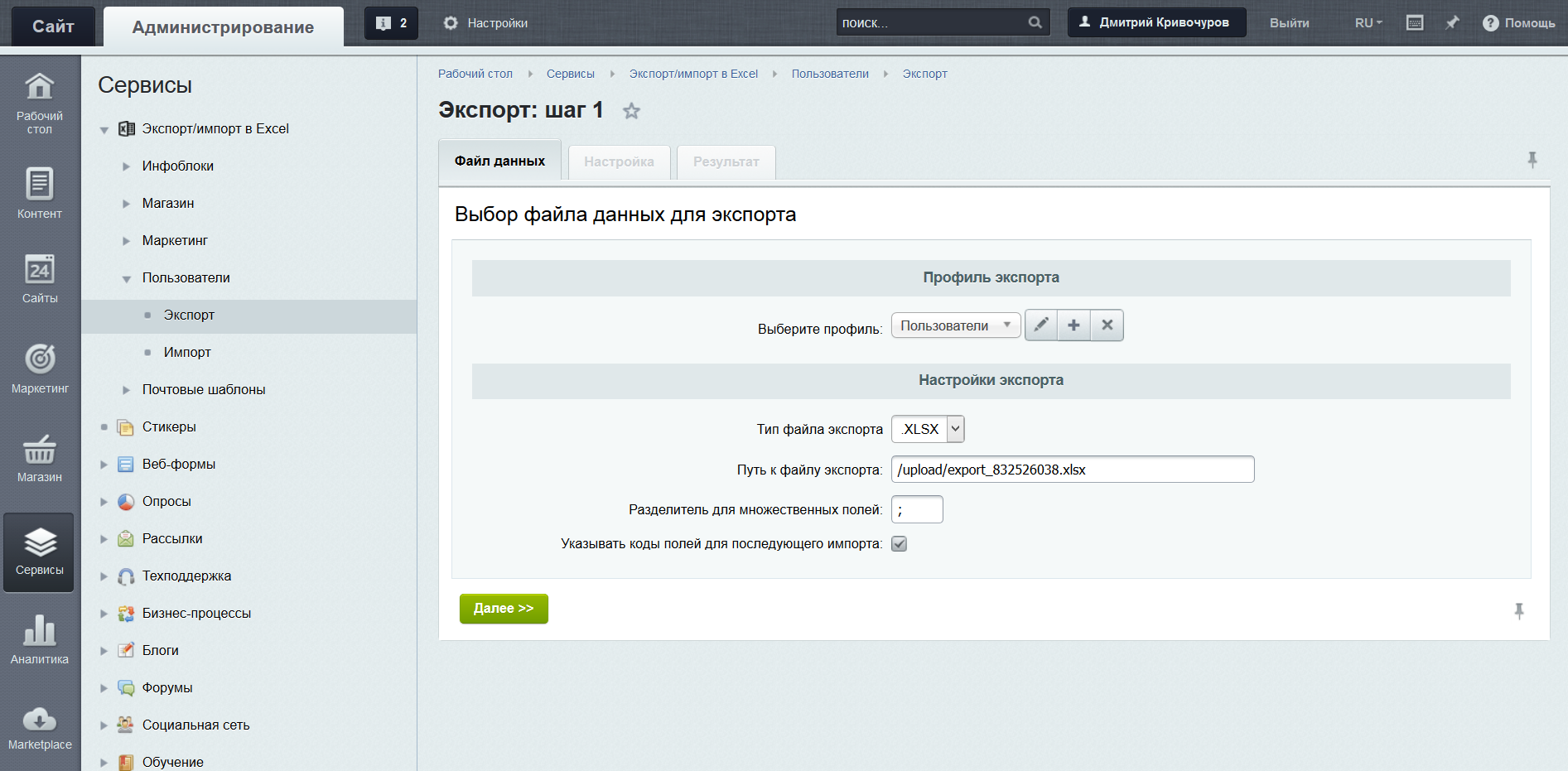Toggle the admin panel pin in header
Viewport: 1568px width, 771px height.
coord(1452,23)
